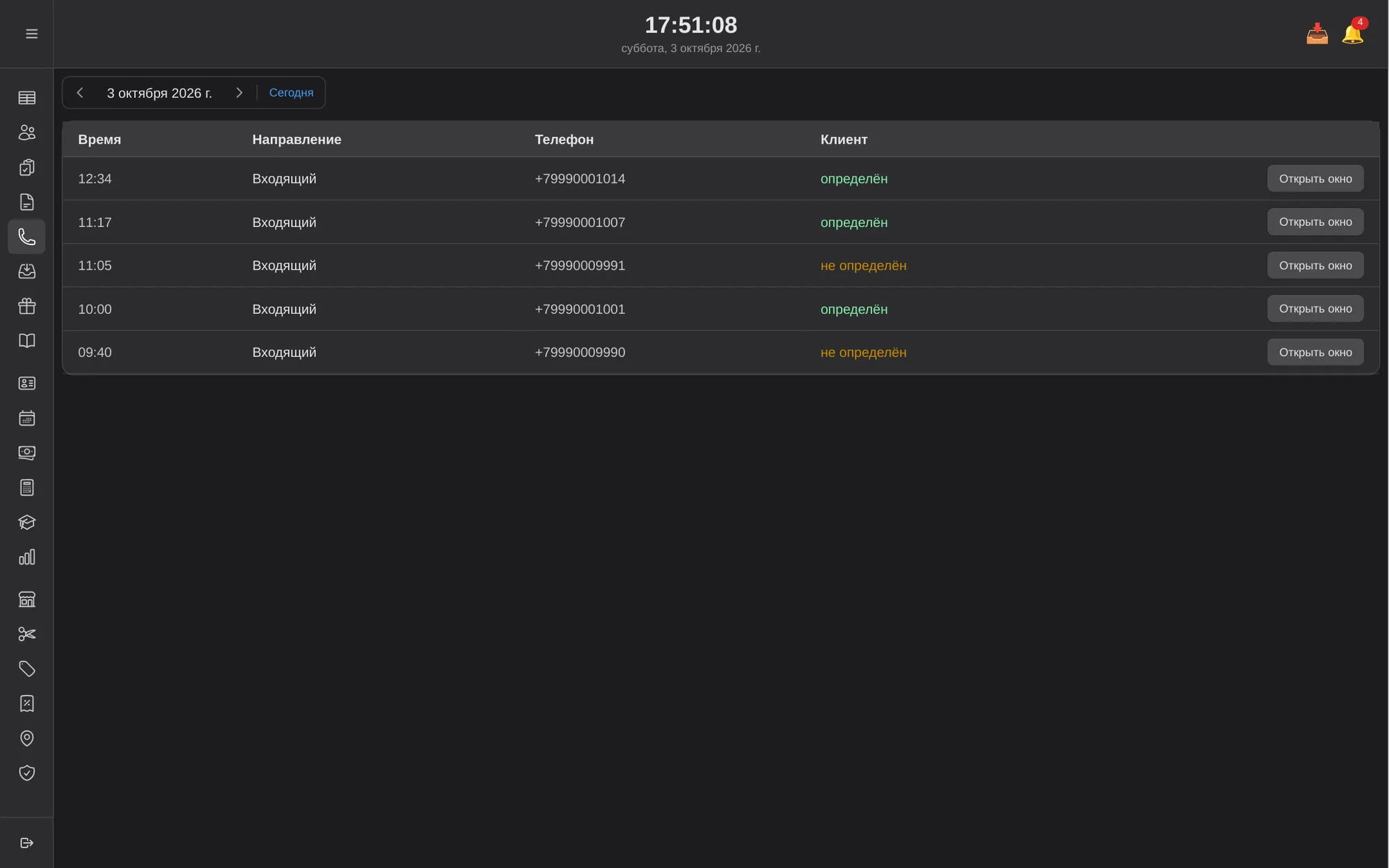This screenshot has height=868, width=1389.
Task: Open the date picker showing 3 октября 2026 г.
Action: [x=159, y=93]
